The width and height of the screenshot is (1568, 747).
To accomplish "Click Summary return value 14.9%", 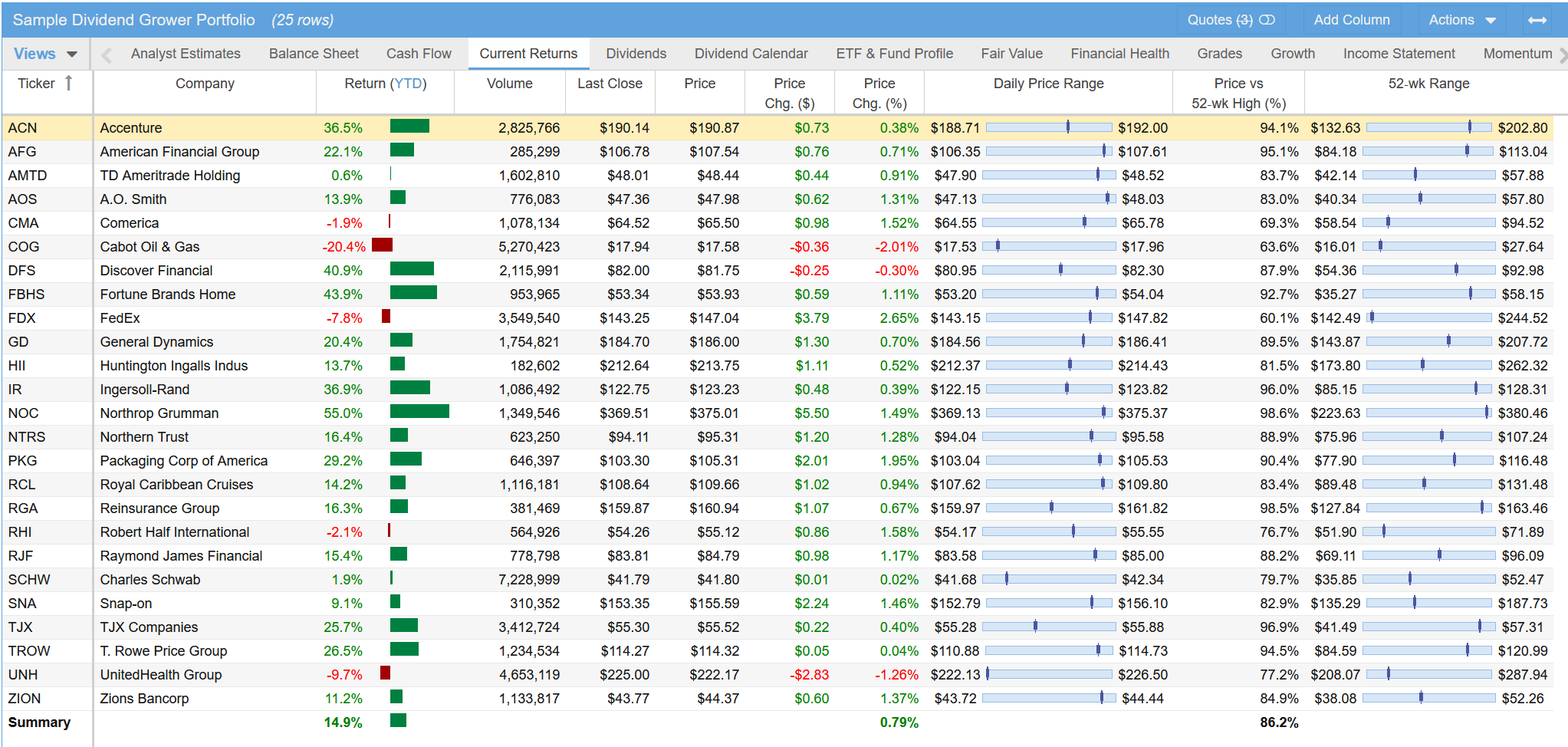I will tap(343, 722).
